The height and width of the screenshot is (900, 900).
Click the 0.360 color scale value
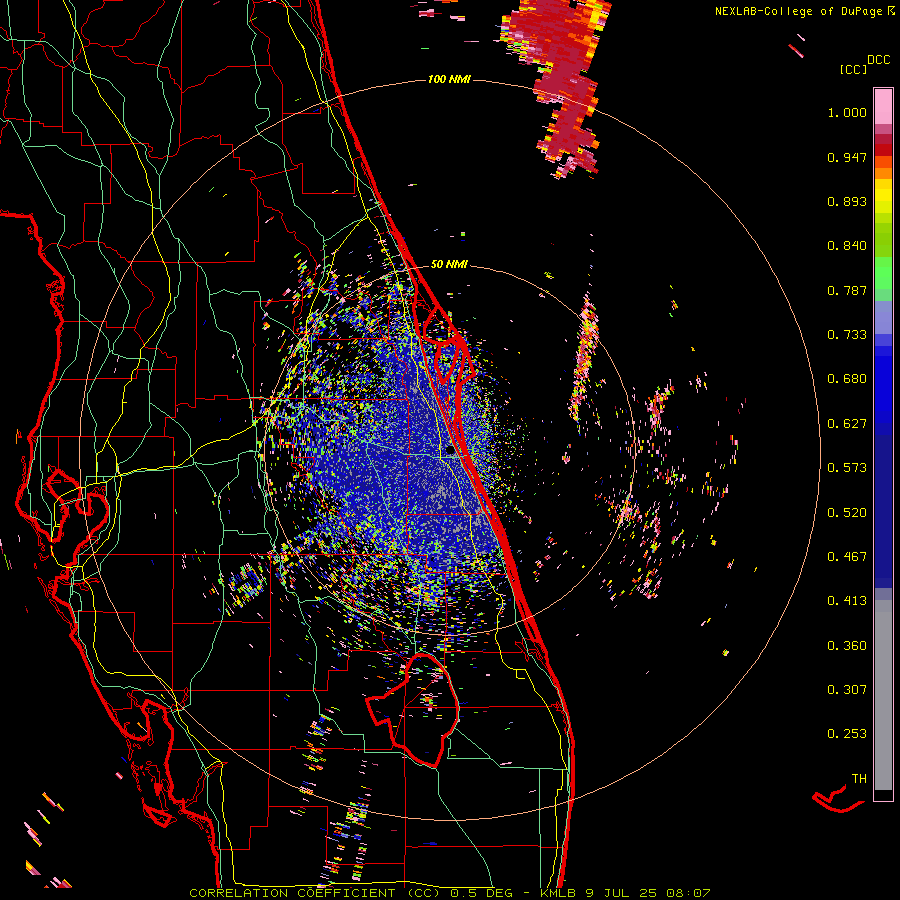pos(847,646)
